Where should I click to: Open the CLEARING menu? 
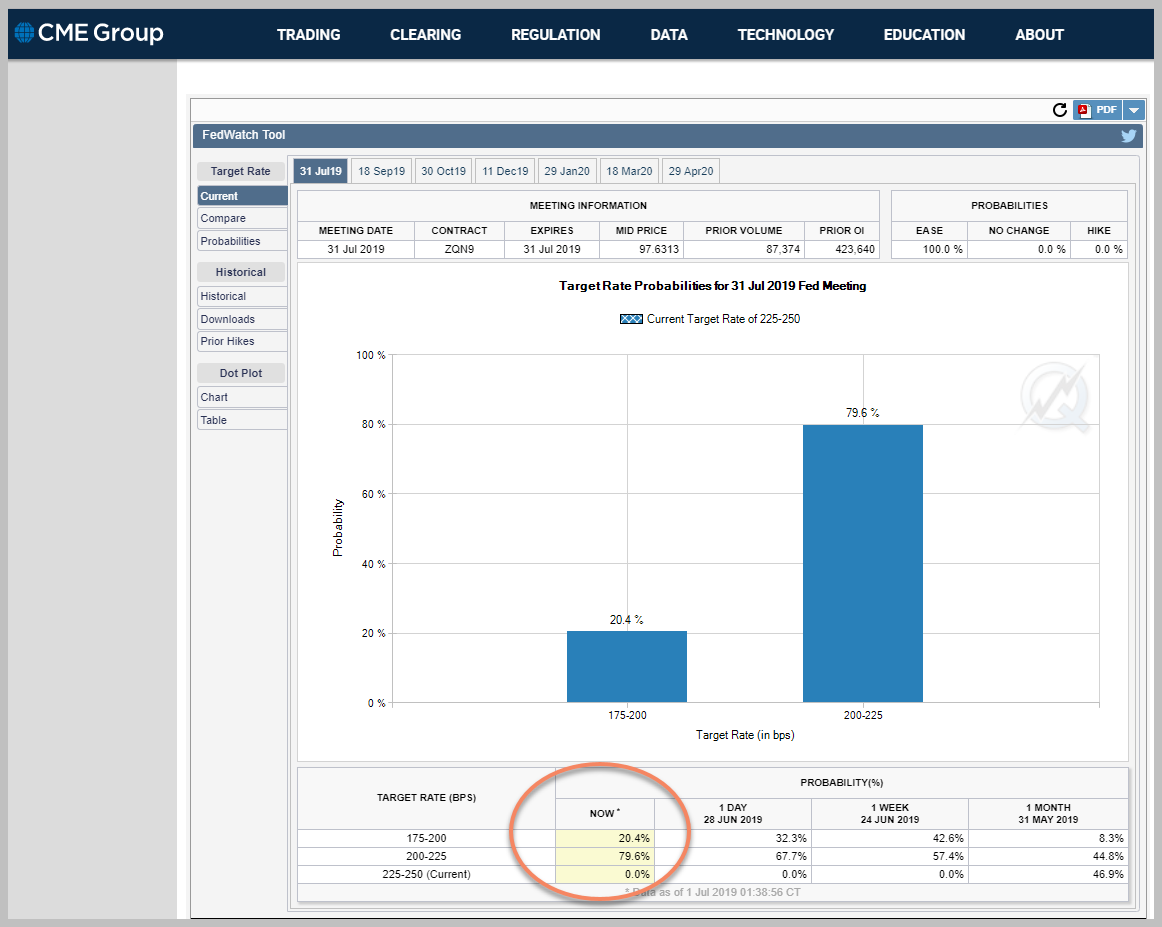425,35
